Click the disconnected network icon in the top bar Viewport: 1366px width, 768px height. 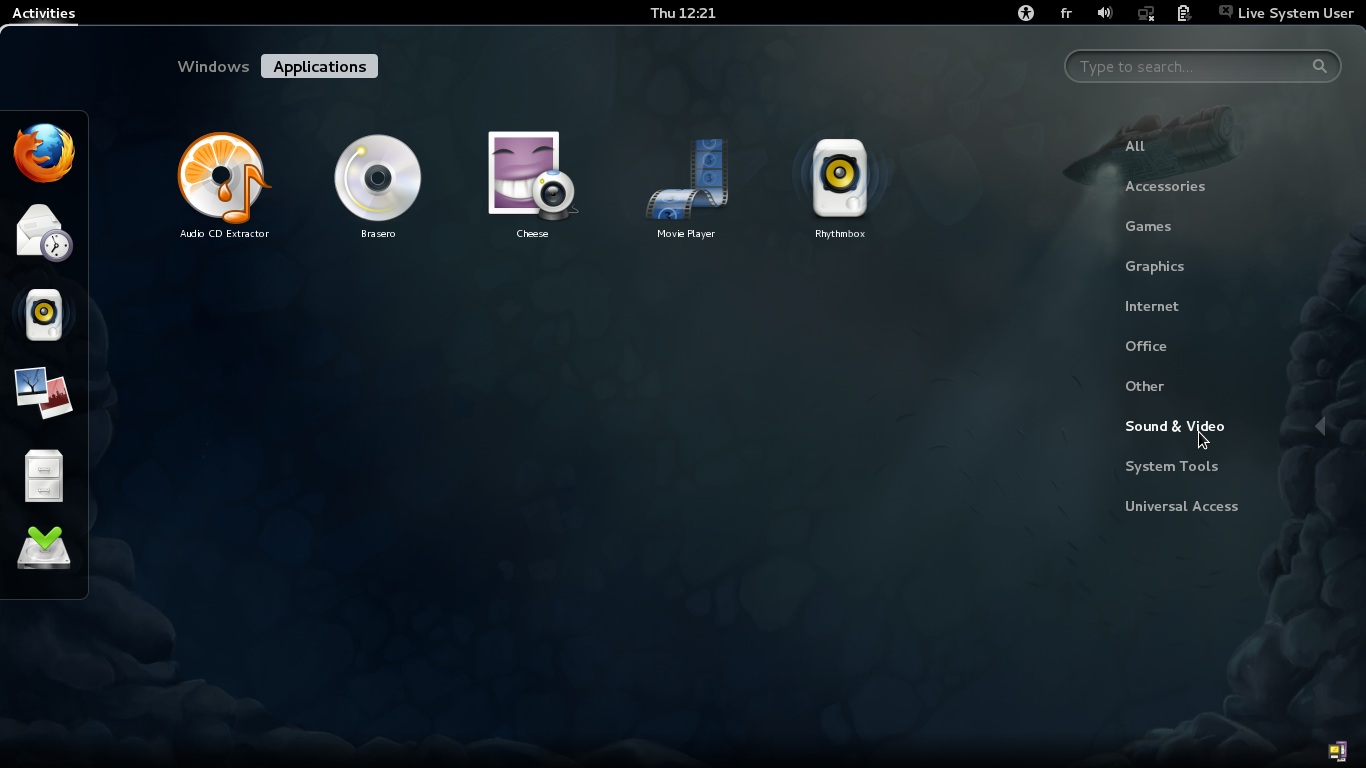1146,13
